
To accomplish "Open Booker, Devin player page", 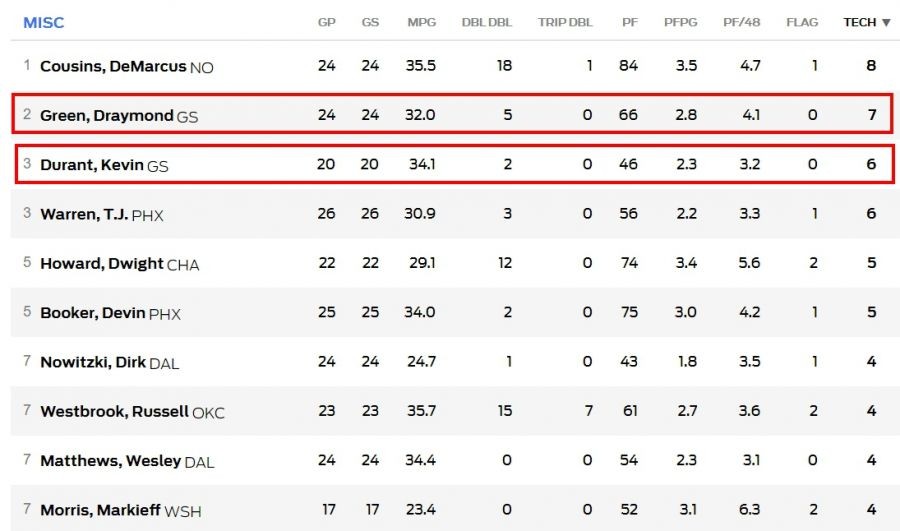I will [x=93, y=313].
